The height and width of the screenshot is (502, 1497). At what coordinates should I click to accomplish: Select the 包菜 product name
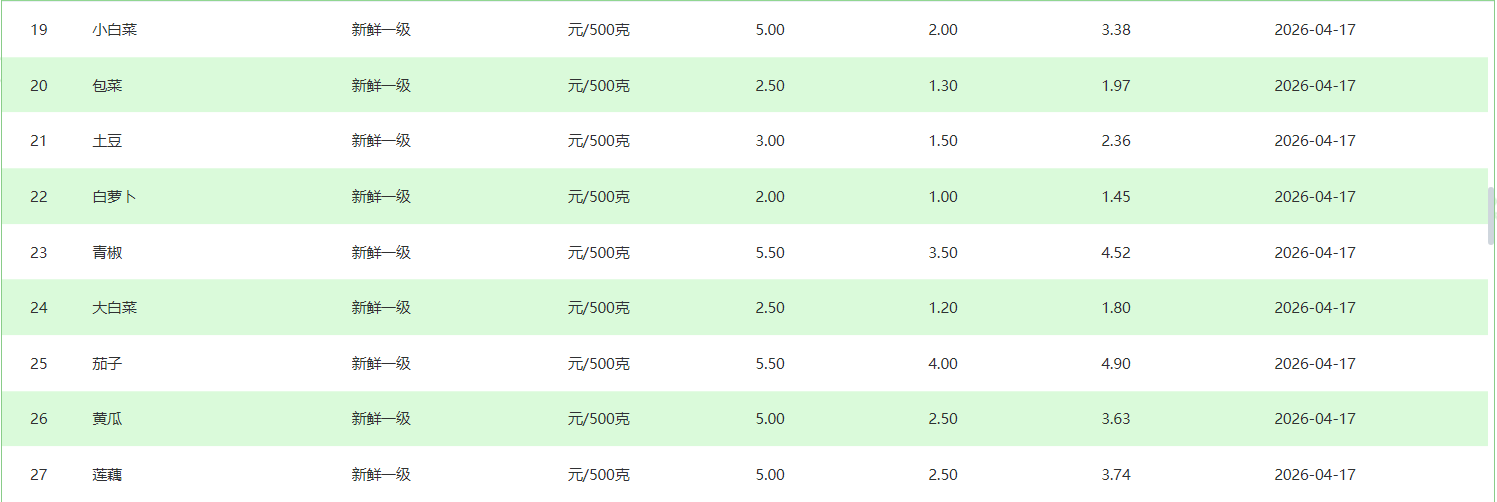(107, 86)
